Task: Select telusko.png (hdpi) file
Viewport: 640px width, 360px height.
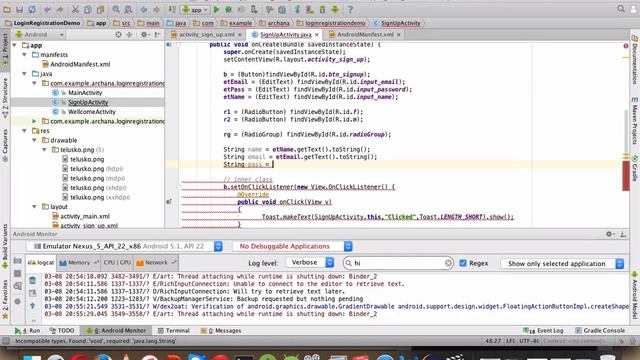Action: (x=96, y=169)
